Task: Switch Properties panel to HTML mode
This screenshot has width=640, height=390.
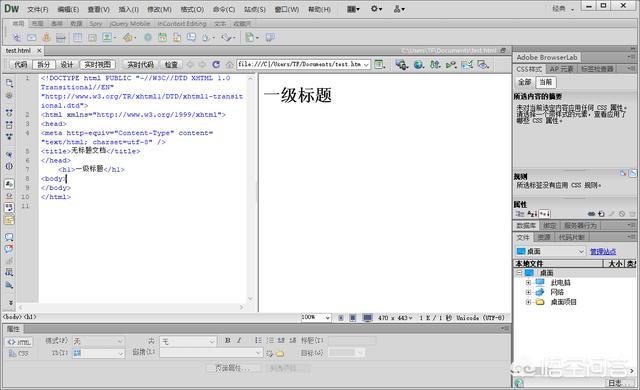Action: (20, 342)
